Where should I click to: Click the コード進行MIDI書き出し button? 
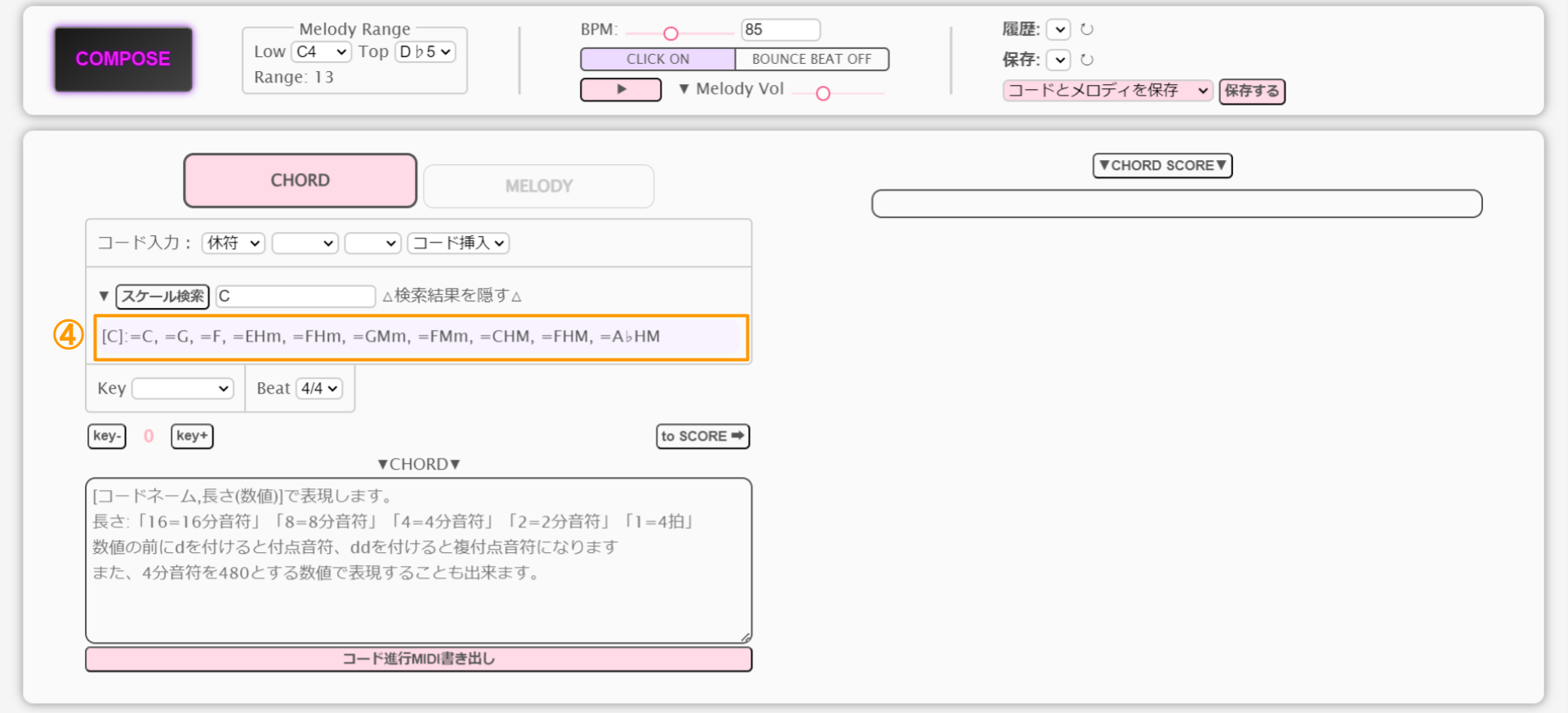[418, 659]
